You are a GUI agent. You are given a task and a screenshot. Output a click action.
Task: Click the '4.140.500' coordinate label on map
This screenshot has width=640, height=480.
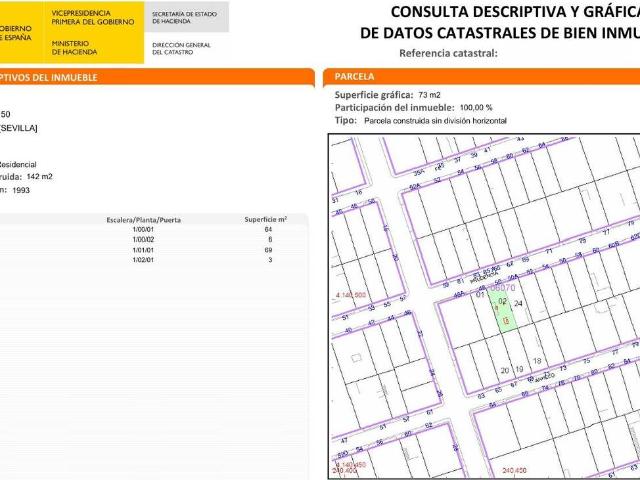pos(351,295)
